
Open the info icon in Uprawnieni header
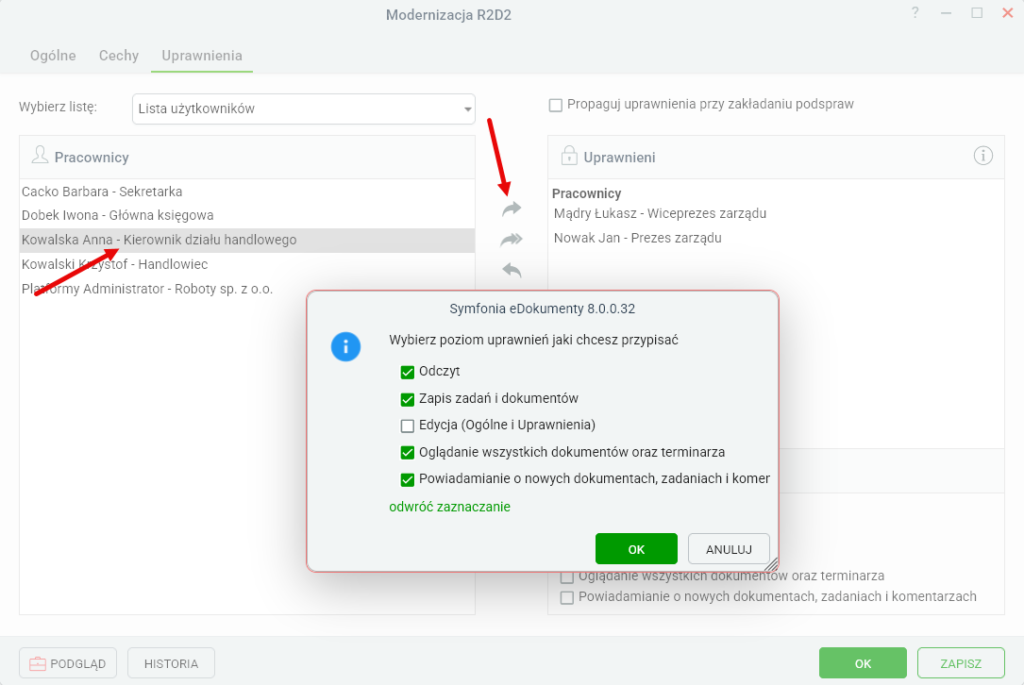point(983,155)
